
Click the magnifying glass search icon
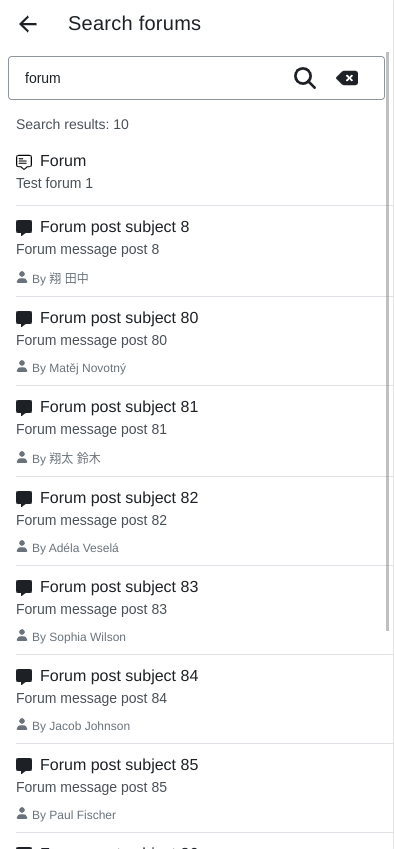305,78
